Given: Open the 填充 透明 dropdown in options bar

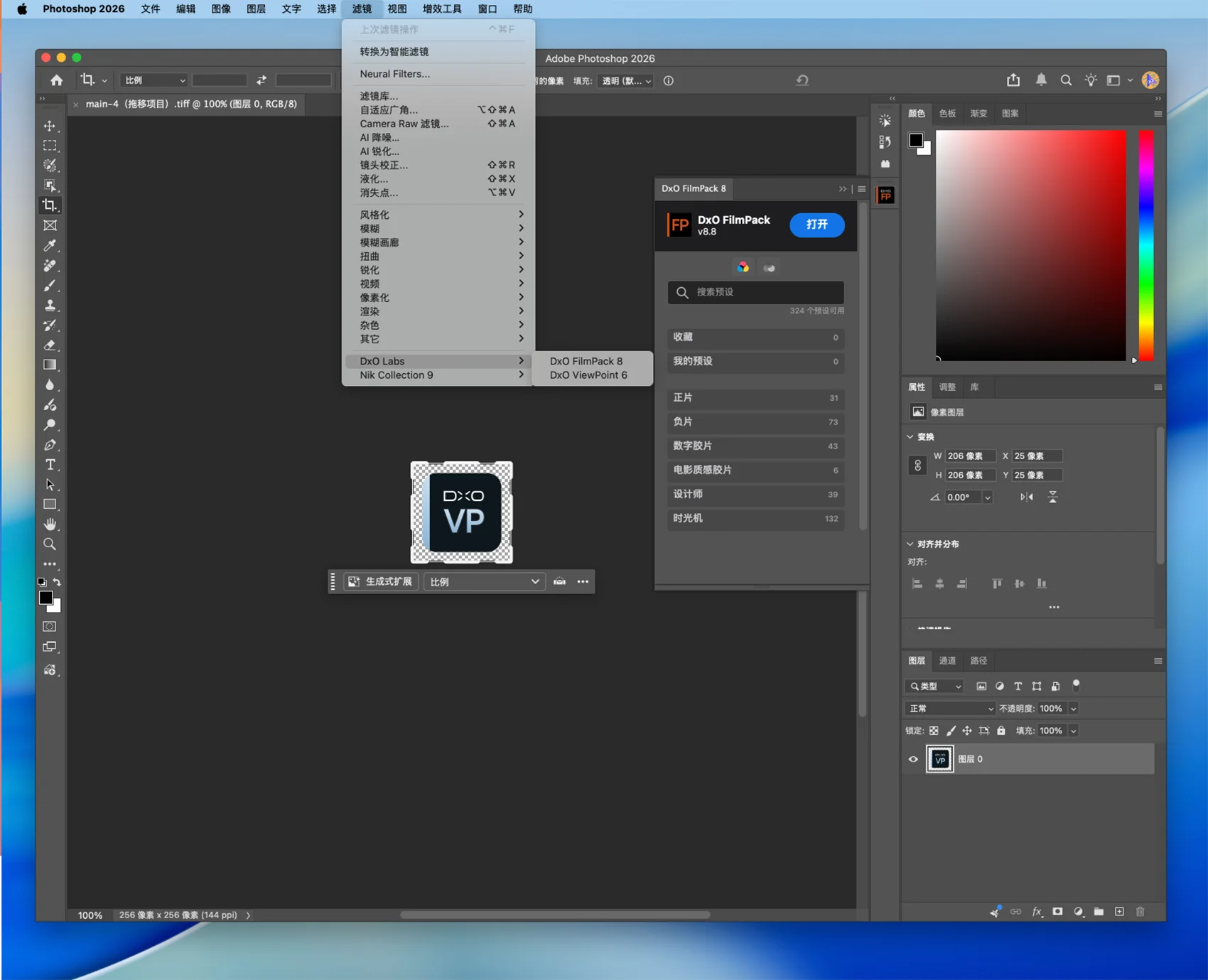Looking at the screenshot, I should tap(626, 81).
